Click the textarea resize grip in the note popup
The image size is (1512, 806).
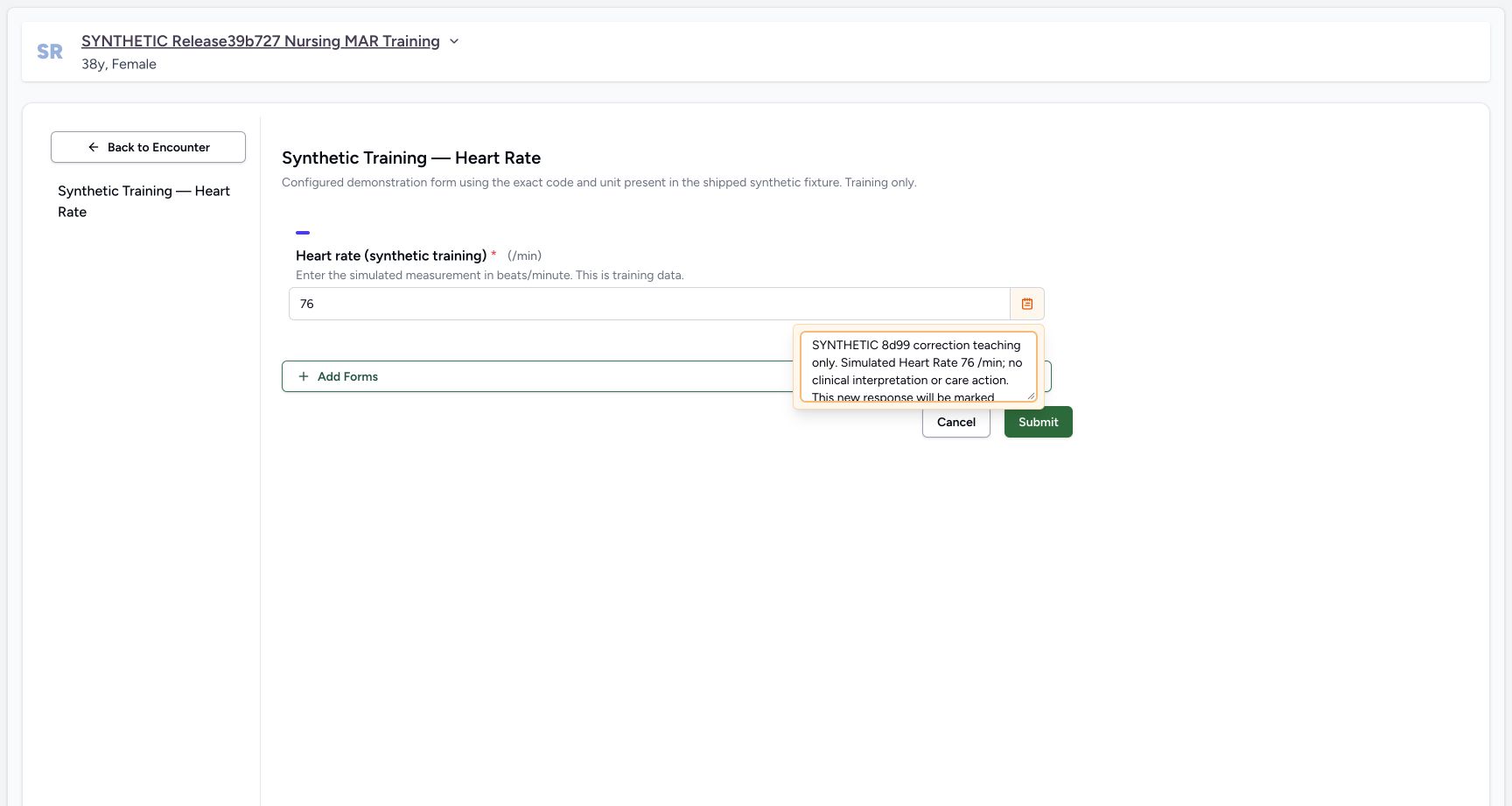[1031, 396]
